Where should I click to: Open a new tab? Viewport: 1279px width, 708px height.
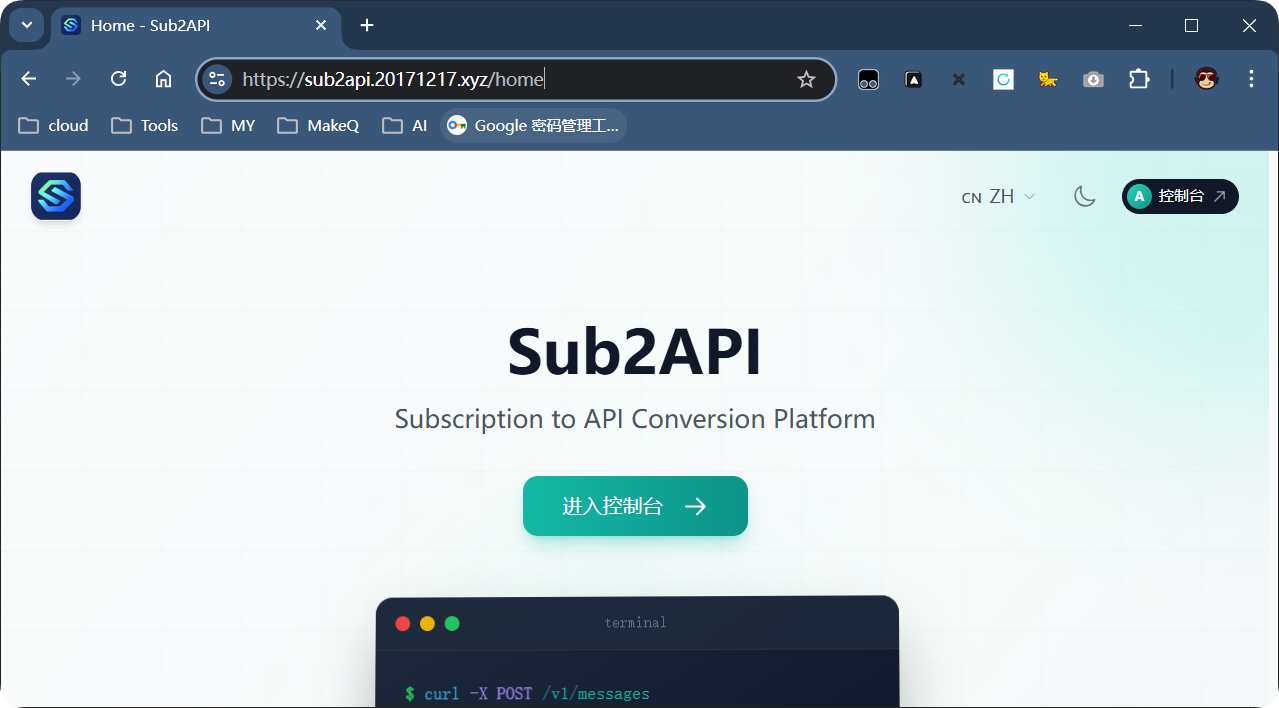pyautogui.click(x=367, y=25)
